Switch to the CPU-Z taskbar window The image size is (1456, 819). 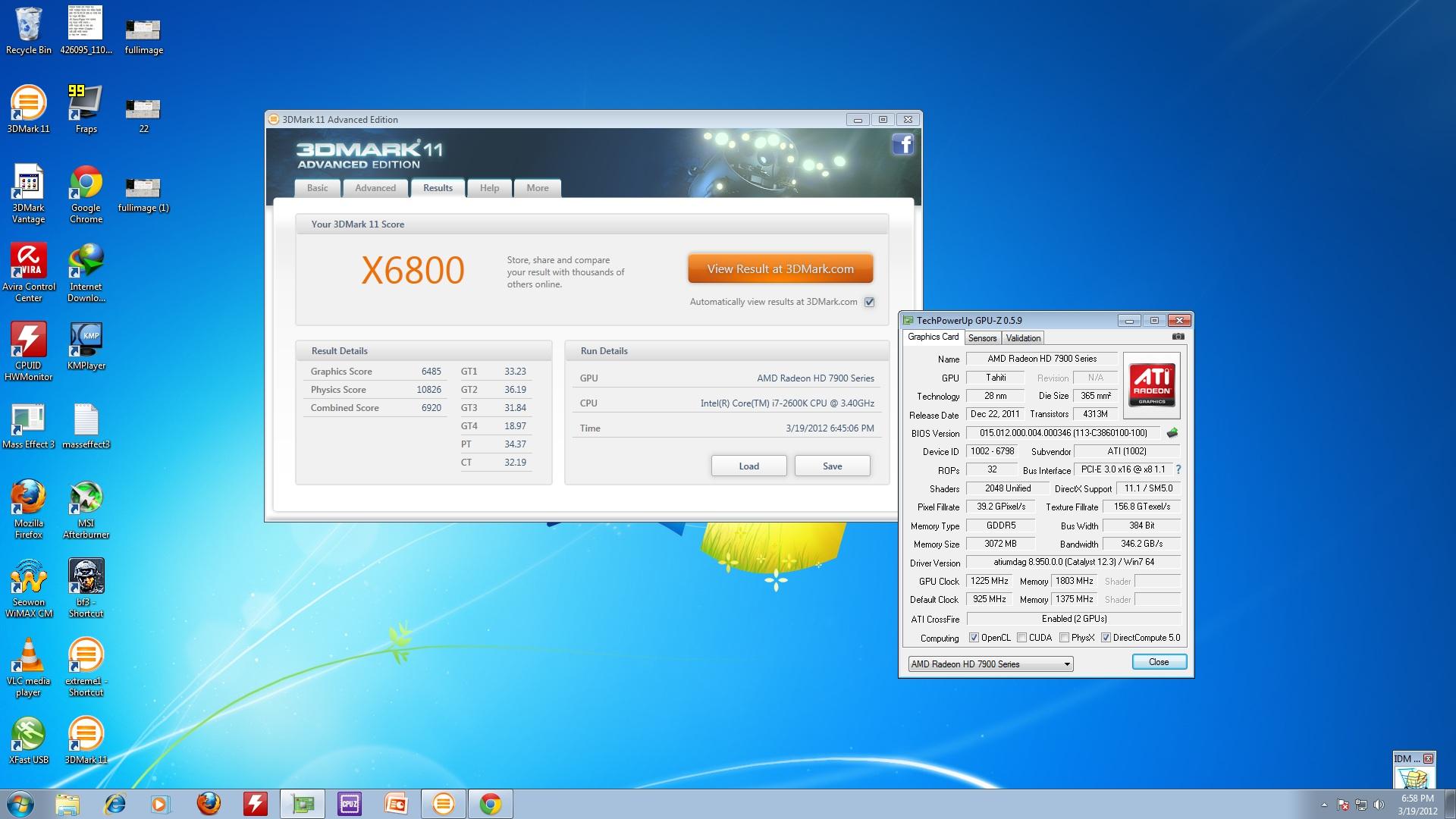click(x=350, y=804)
